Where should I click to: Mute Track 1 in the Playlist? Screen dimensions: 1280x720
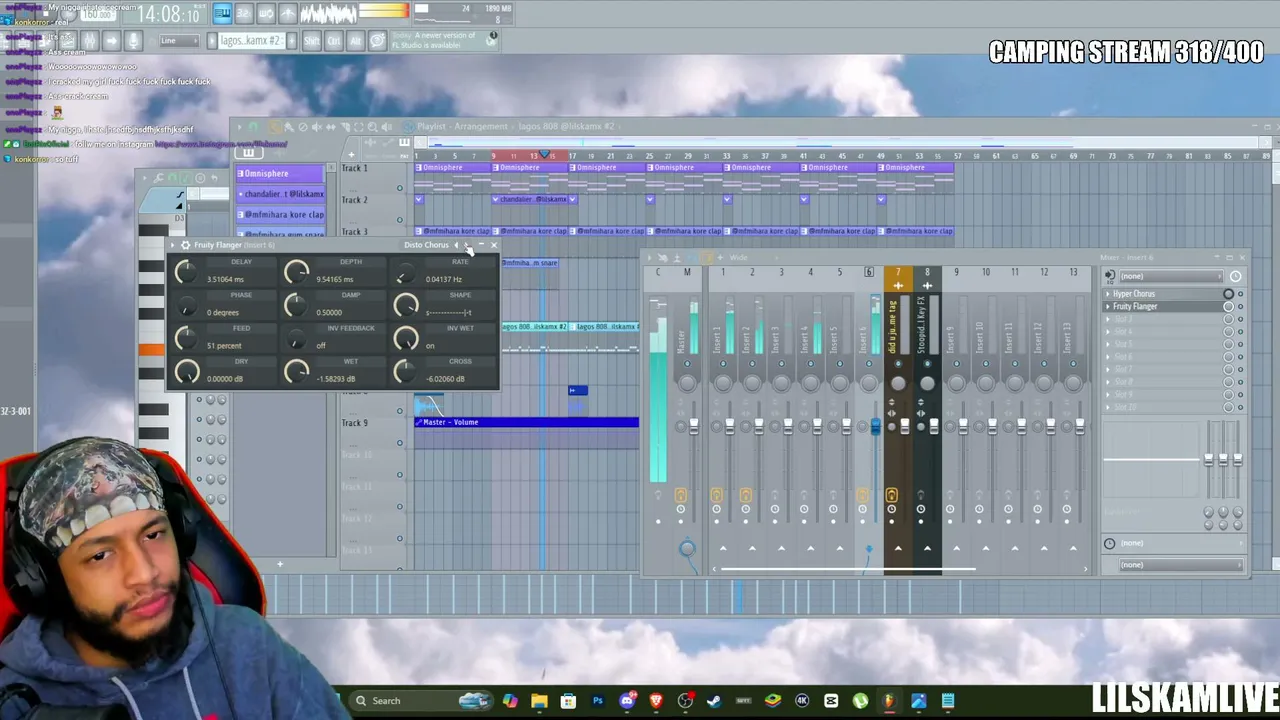pos(399,188)
